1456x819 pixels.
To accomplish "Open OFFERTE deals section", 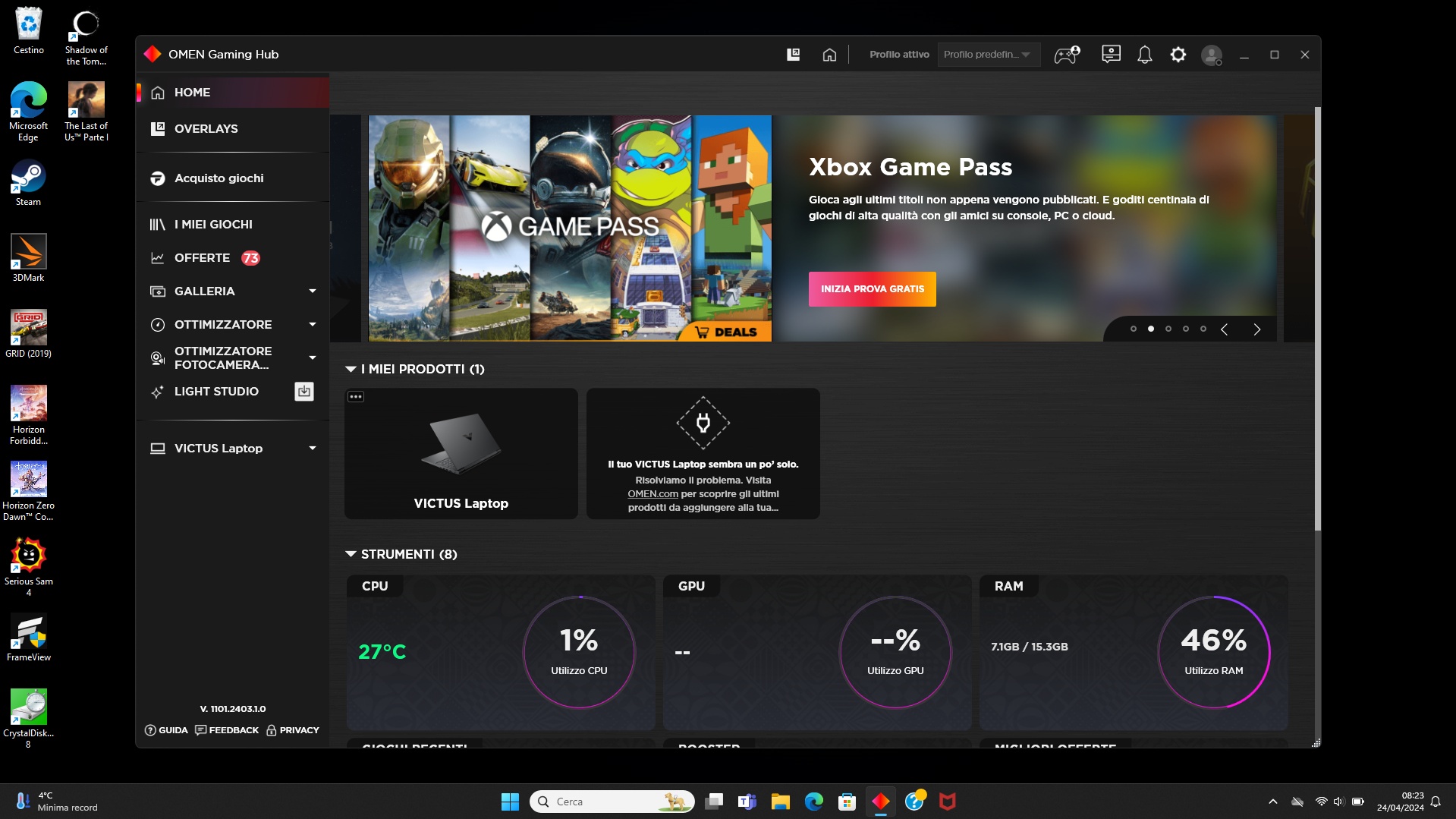I will click(x=233, y=258).
